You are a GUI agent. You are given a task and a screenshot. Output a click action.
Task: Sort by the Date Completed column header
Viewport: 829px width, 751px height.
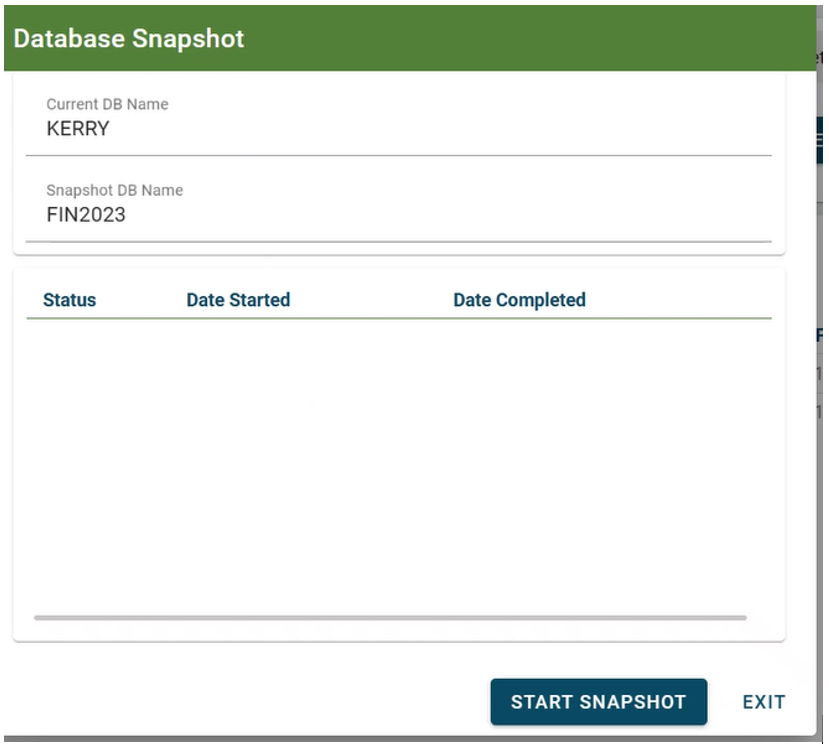[x=519, y=300]
